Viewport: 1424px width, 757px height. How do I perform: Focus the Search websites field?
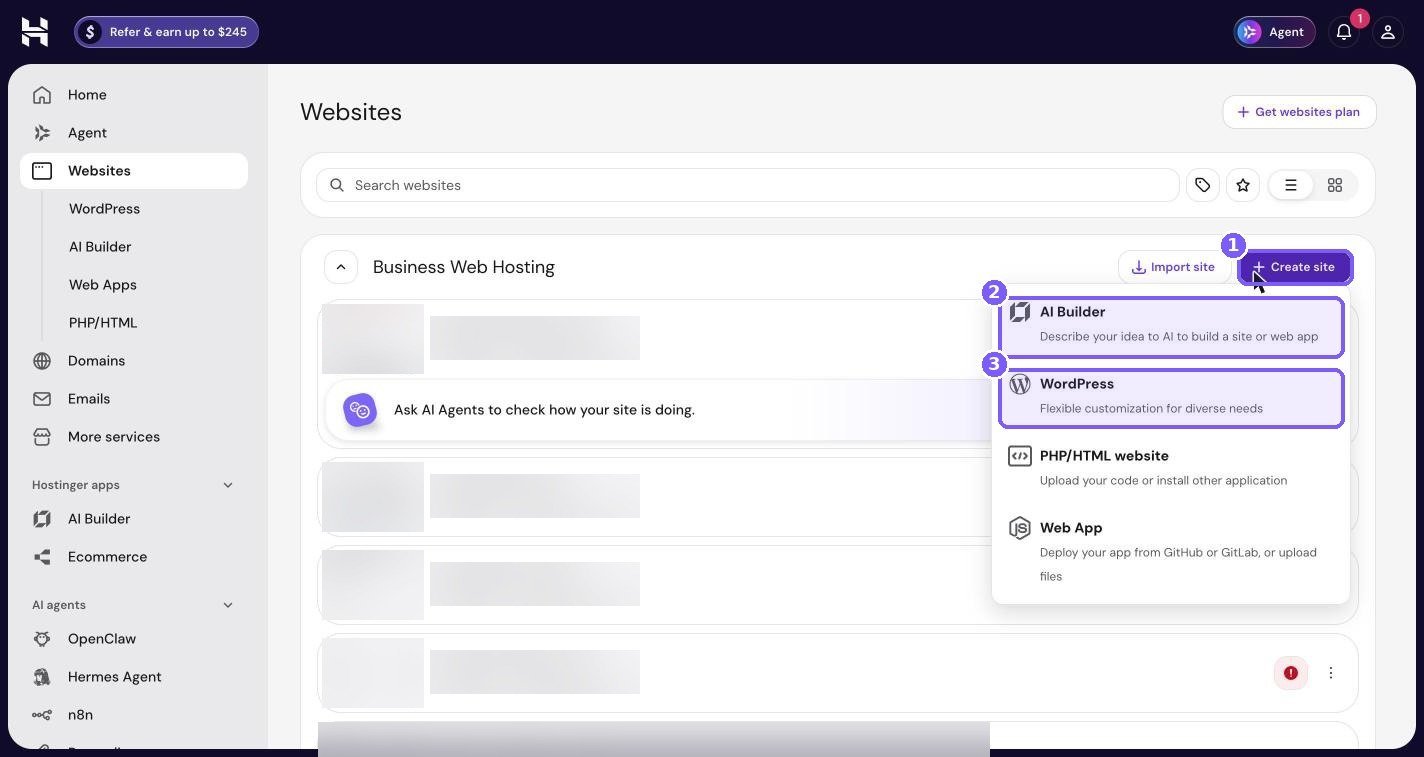748,185
